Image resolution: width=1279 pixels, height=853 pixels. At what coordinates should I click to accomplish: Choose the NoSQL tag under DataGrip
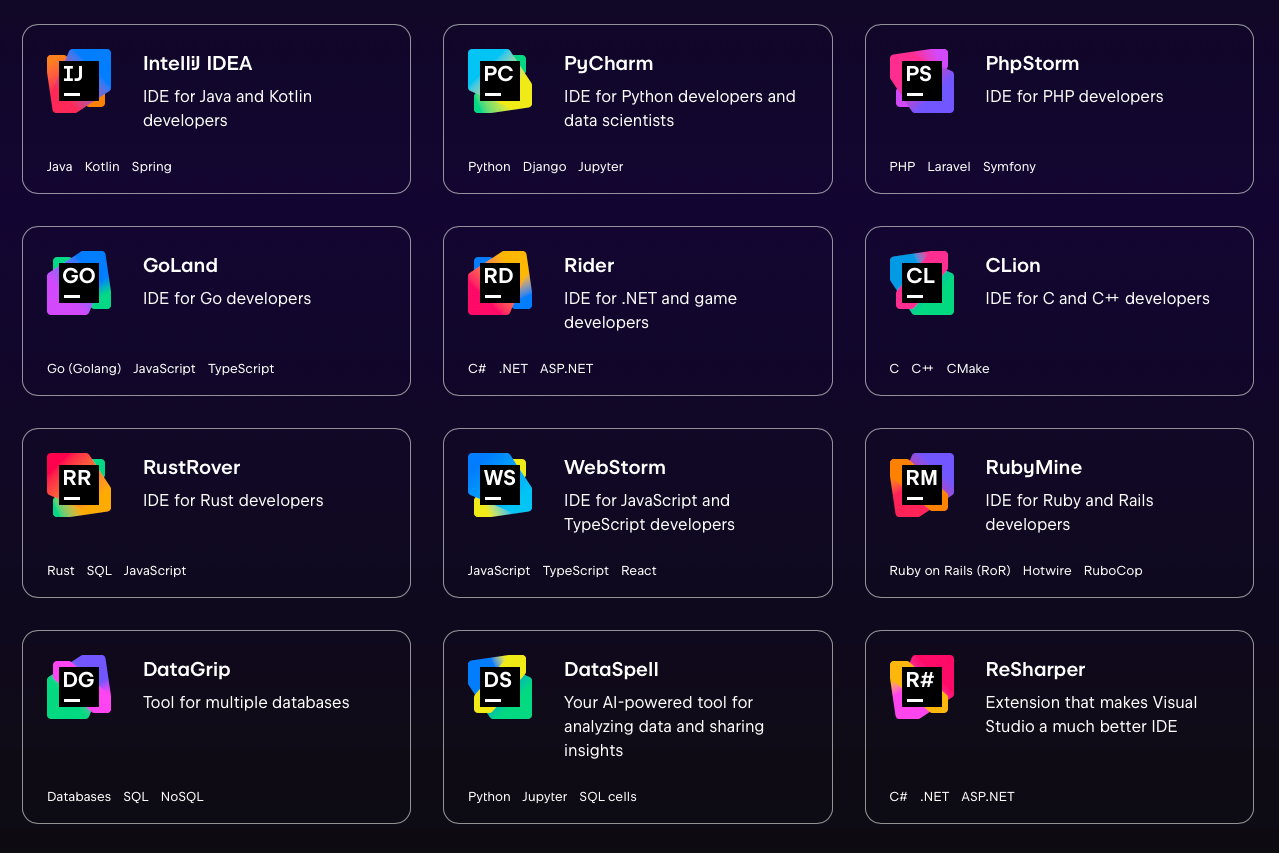182,797
